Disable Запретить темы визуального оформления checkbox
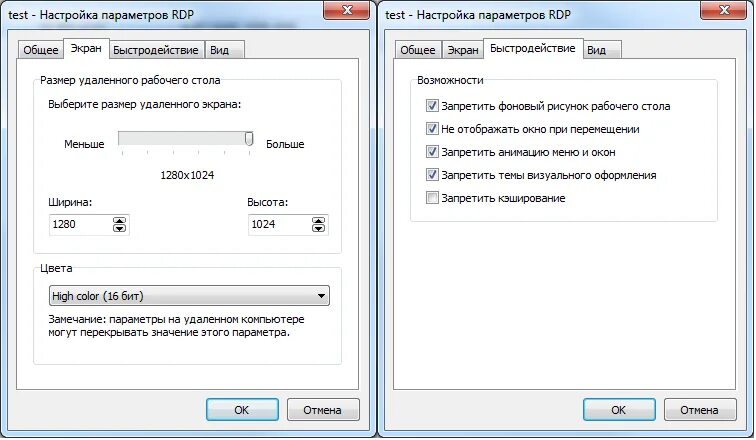This screenshot has height=440, width=756. [x=432, y=174]
